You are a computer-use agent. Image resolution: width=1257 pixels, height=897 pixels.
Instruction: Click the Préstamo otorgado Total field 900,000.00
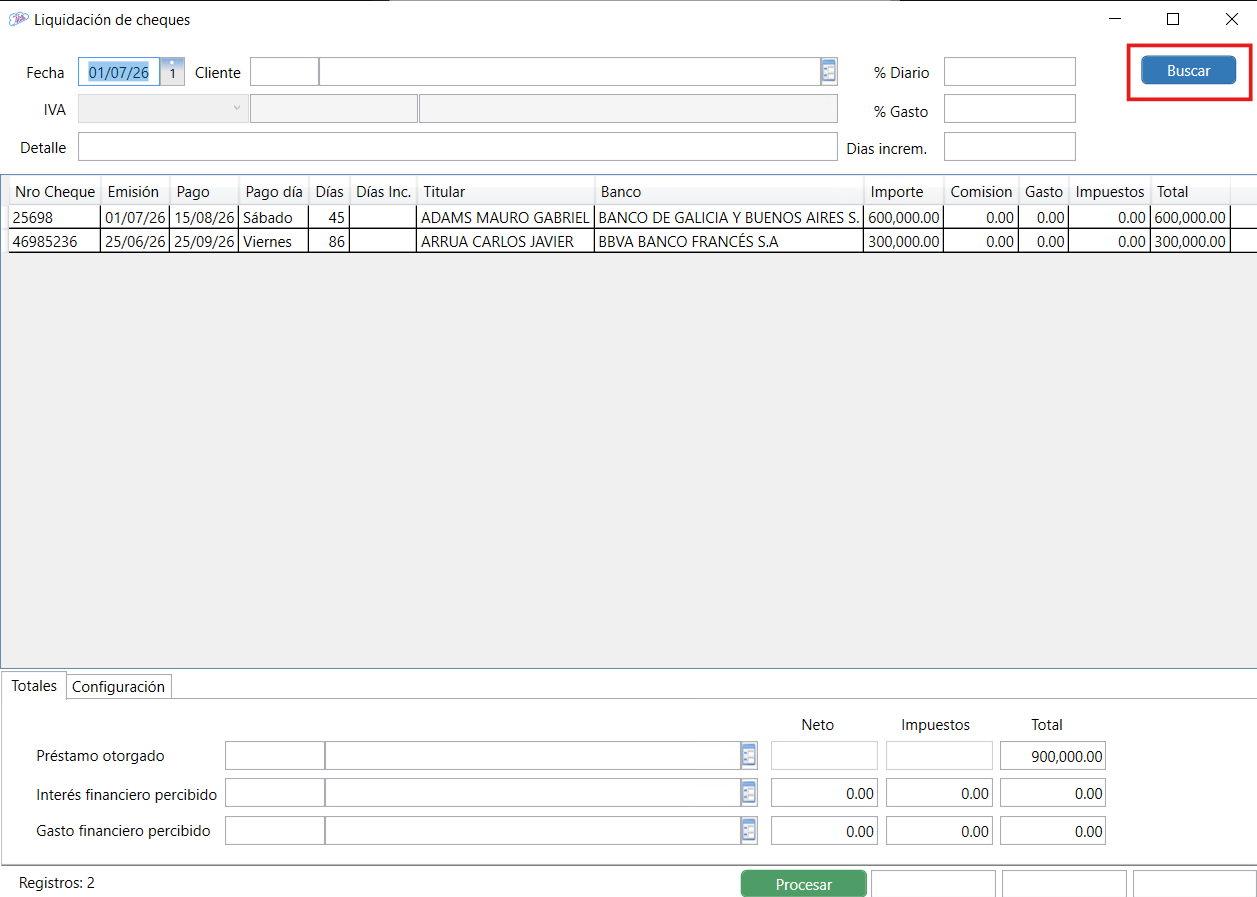coord(1053,756)
